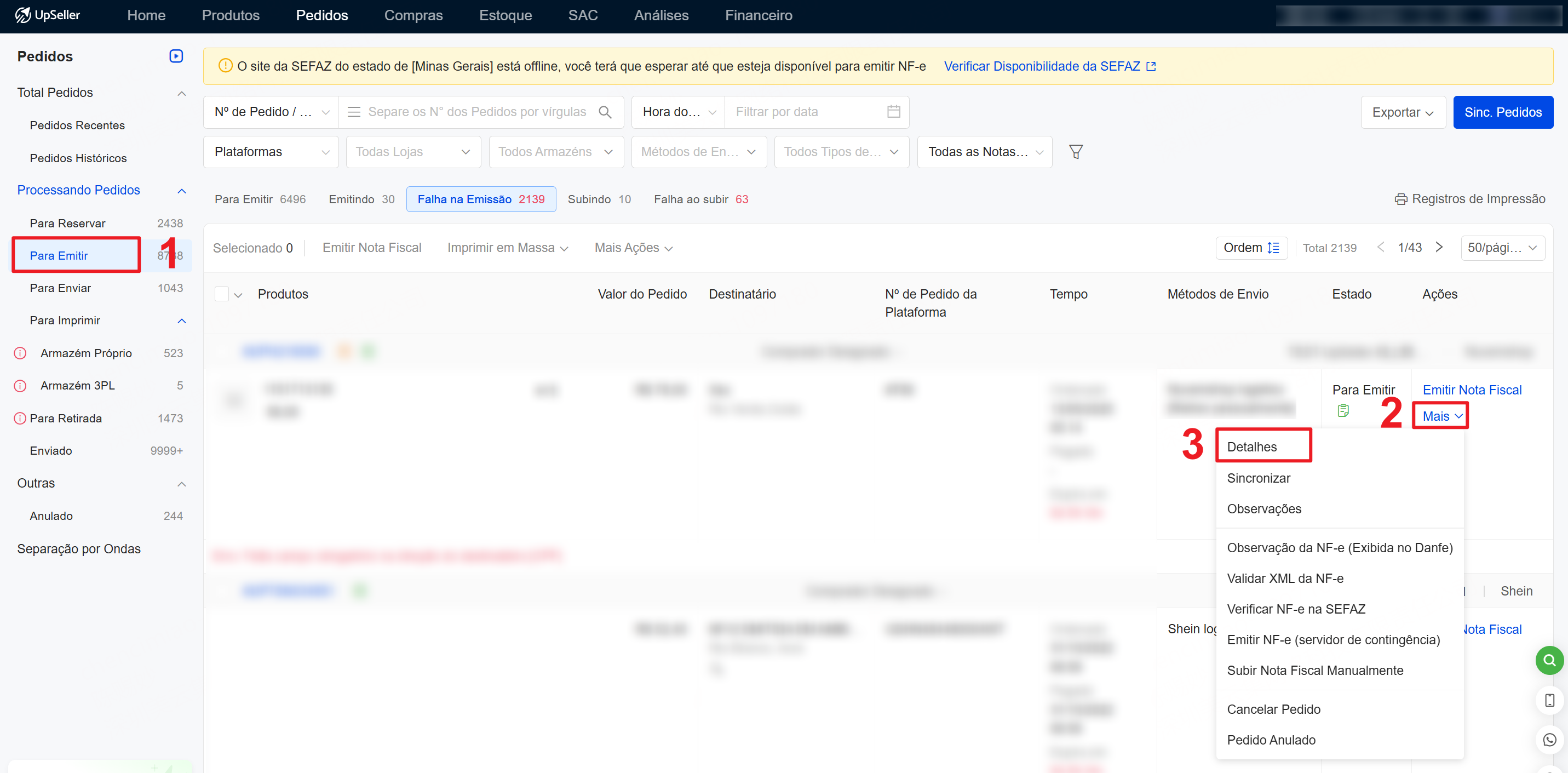1568x773 pixels.
Task: Toggle the select-all orders checkbox
Action: coord(222,294)
